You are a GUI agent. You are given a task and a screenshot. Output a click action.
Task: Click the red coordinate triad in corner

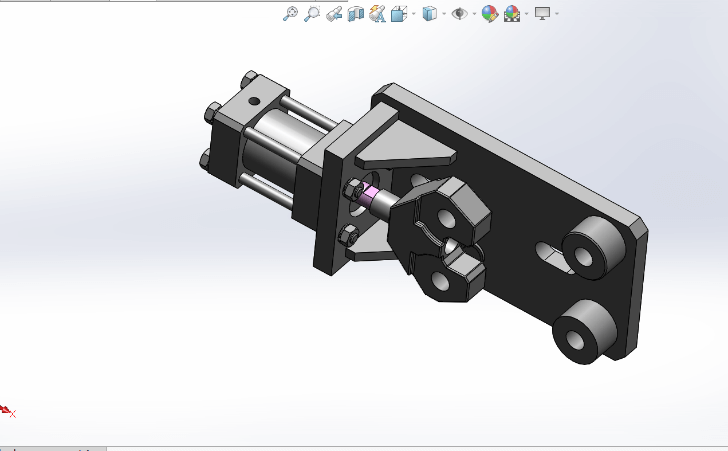tap(7, 410)
